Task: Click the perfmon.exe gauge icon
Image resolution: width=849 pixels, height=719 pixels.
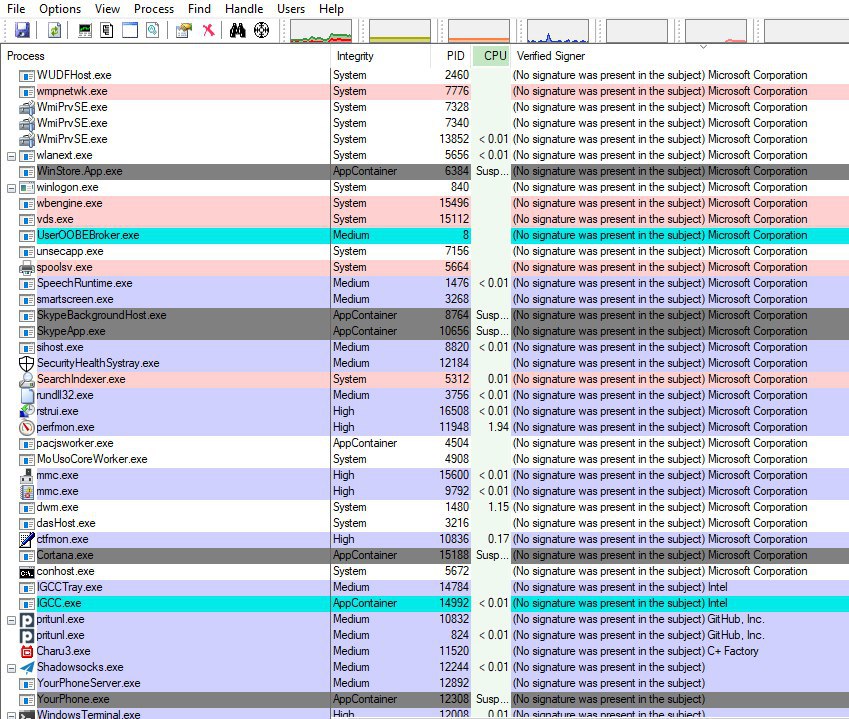Action: (27, 428)
